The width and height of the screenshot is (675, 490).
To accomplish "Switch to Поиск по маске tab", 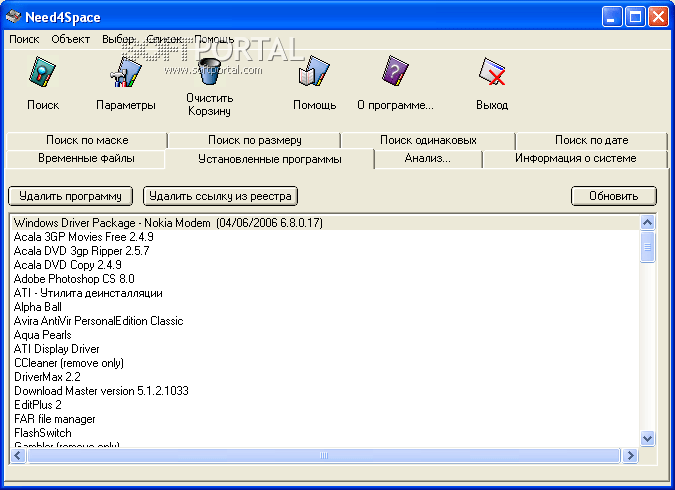I will pos(87,140).
